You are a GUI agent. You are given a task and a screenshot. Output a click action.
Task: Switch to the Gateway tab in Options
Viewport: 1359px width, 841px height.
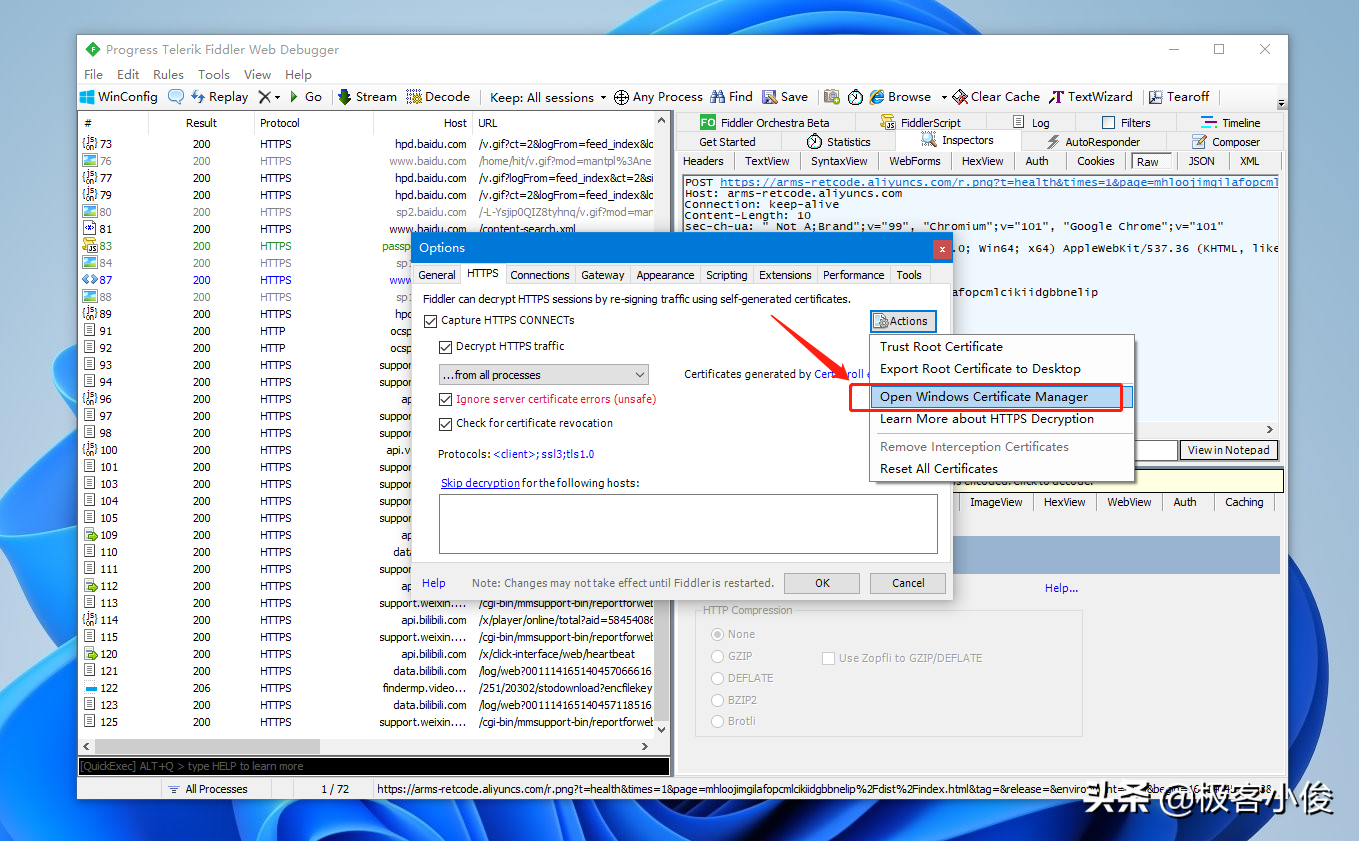(603, 275)
